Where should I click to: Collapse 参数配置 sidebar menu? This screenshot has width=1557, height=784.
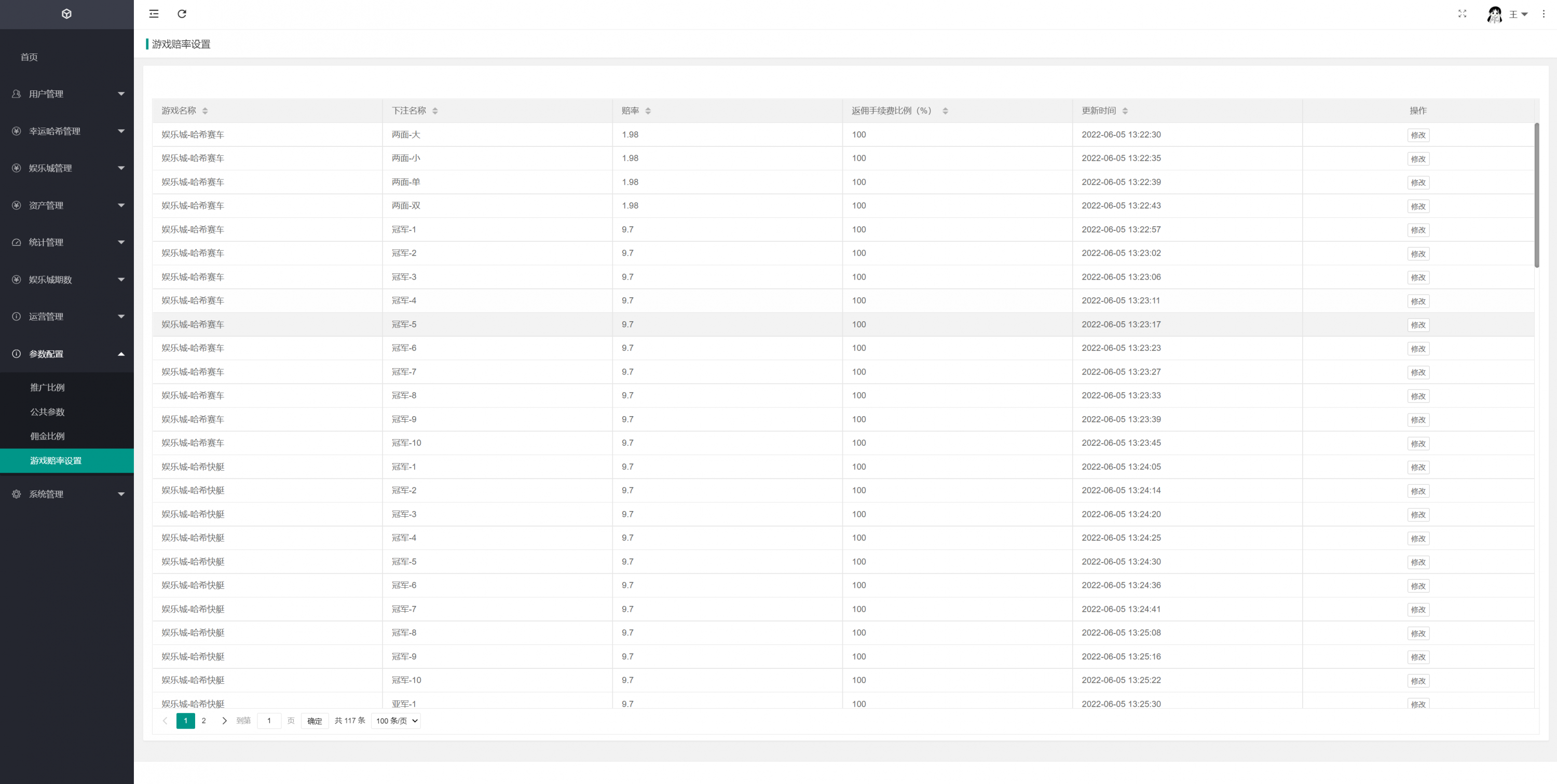66,354
